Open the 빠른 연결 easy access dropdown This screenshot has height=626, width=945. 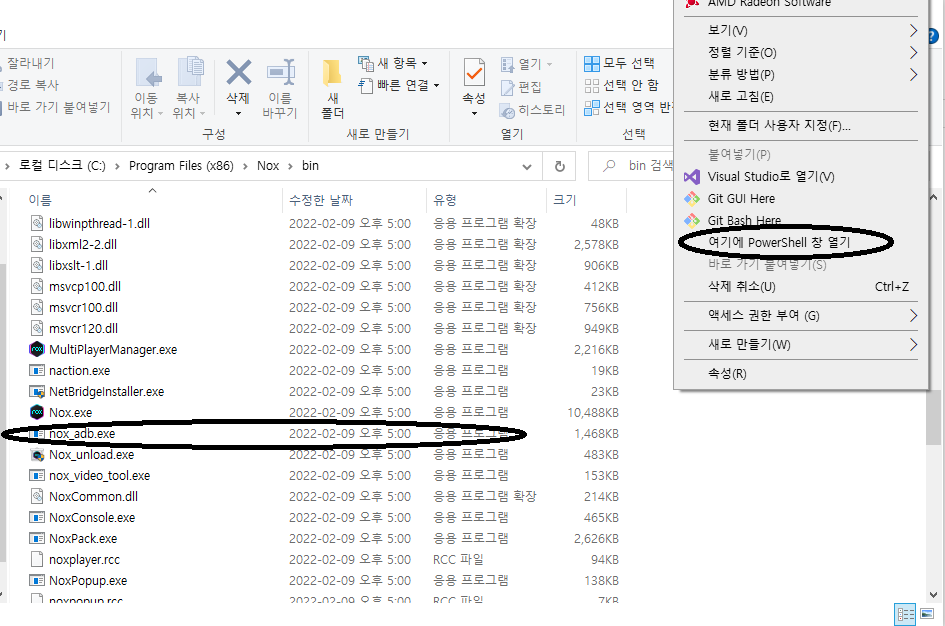click(x=399, y=86)
